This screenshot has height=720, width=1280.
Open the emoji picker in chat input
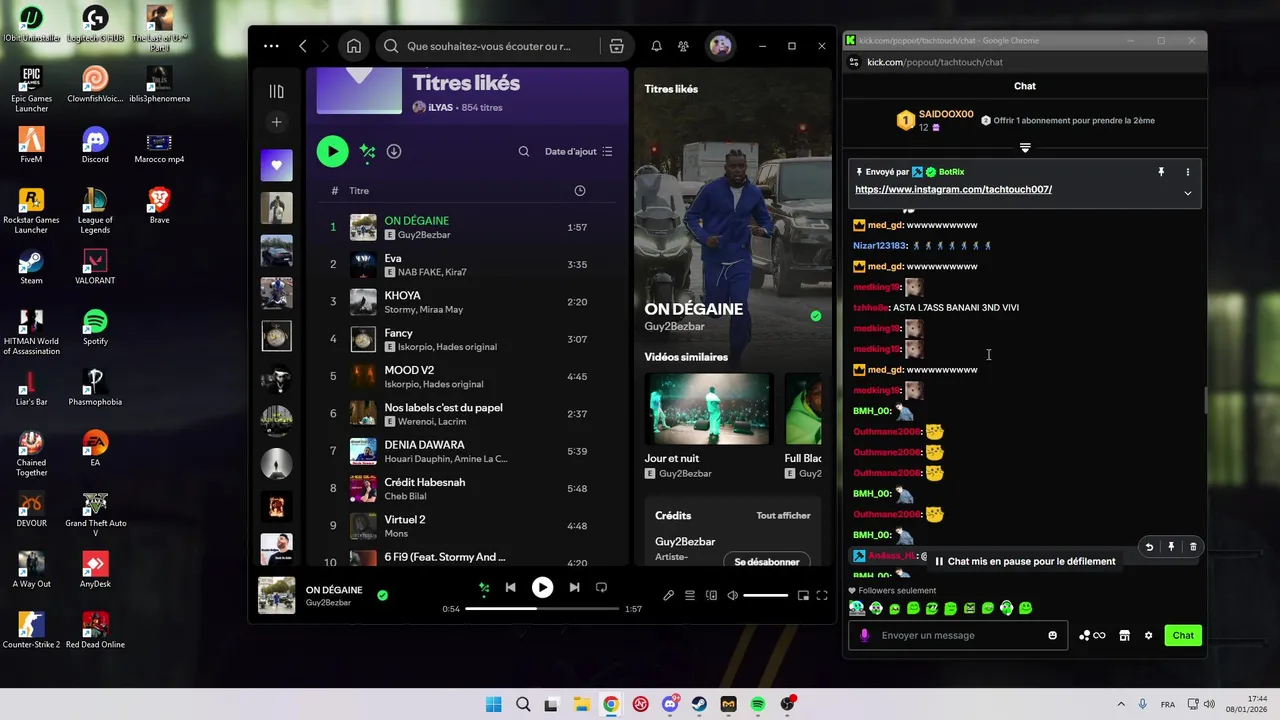coord(1052,635)
